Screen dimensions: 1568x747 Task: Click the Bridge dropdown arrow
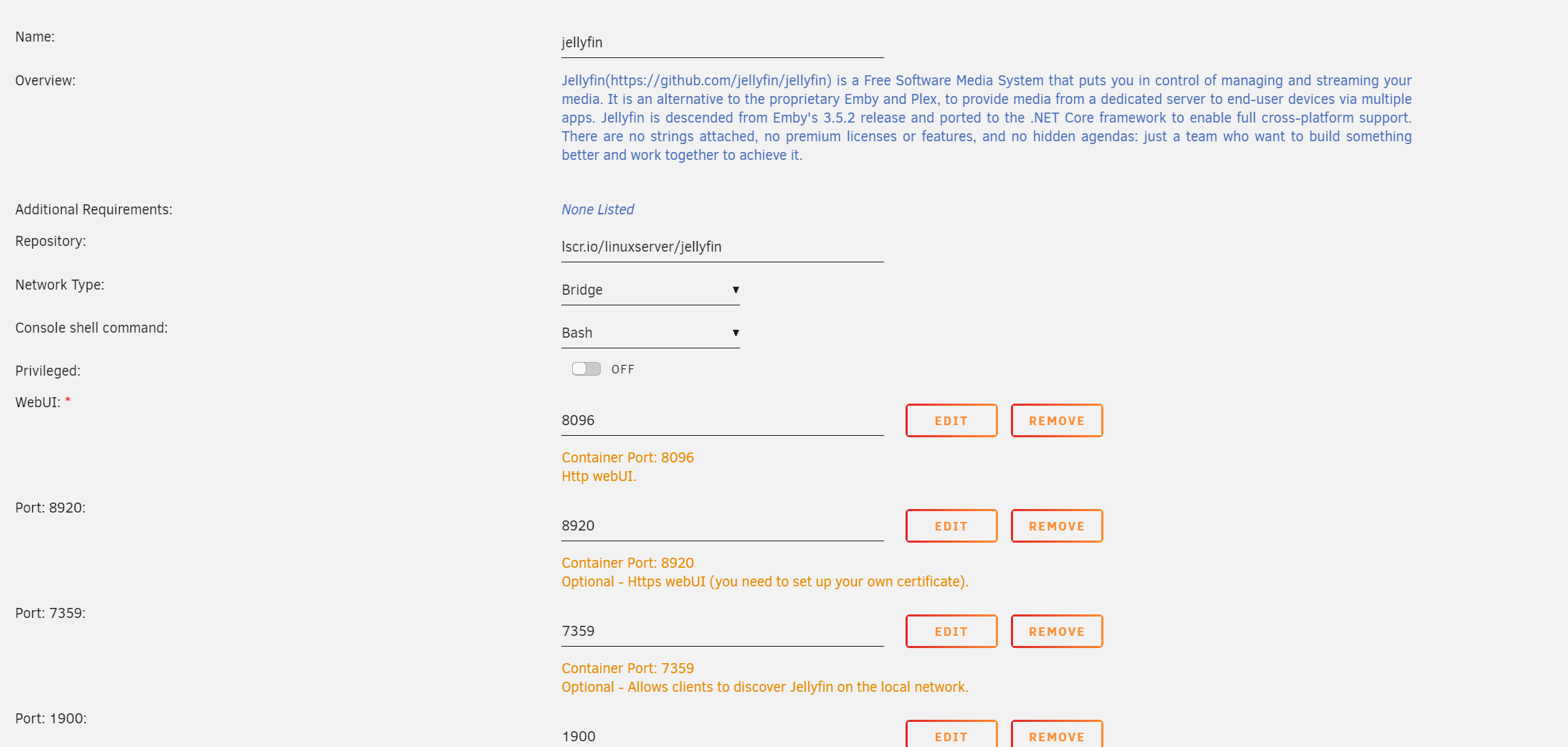pos(735,290)
